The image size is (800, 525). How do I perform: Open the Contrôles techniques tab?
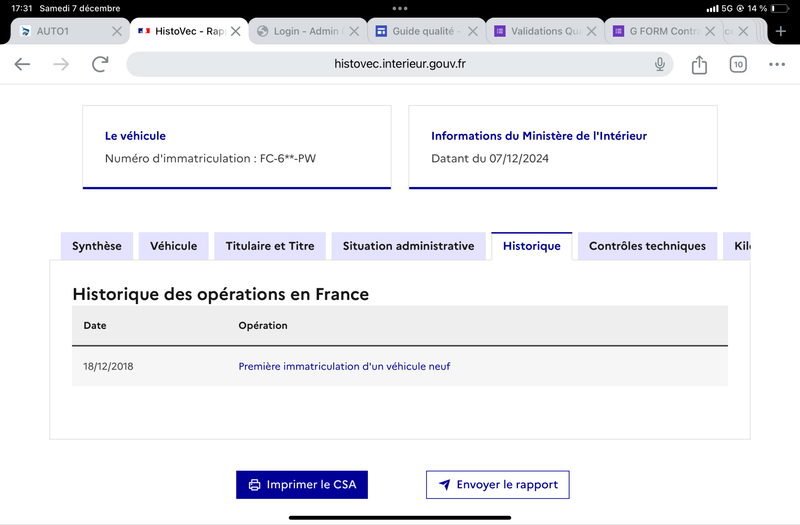(x=647, y=246)
